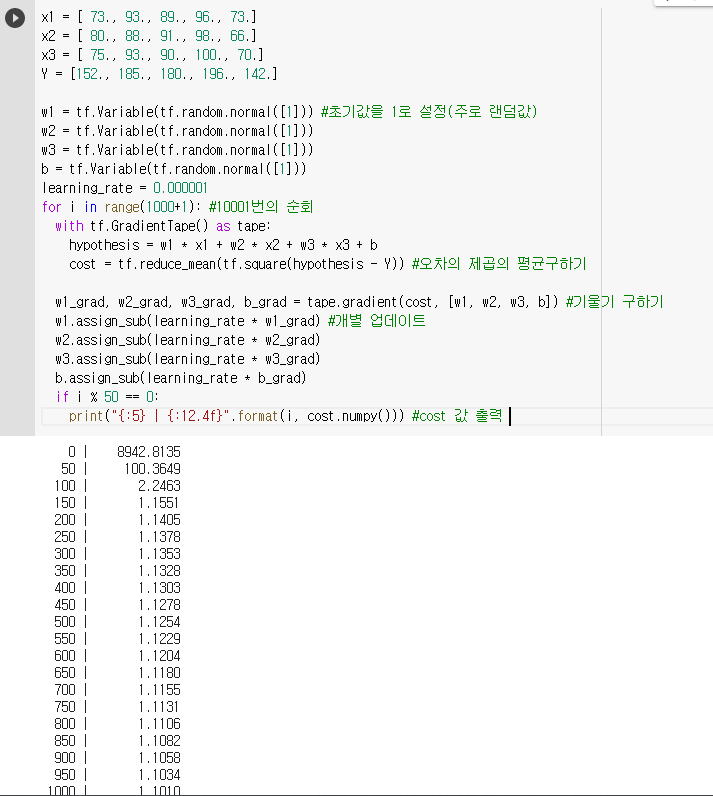Click the if i % 50 == 0 line
Image resolution: width=713 pixels, height=796 pixels.
107,397
